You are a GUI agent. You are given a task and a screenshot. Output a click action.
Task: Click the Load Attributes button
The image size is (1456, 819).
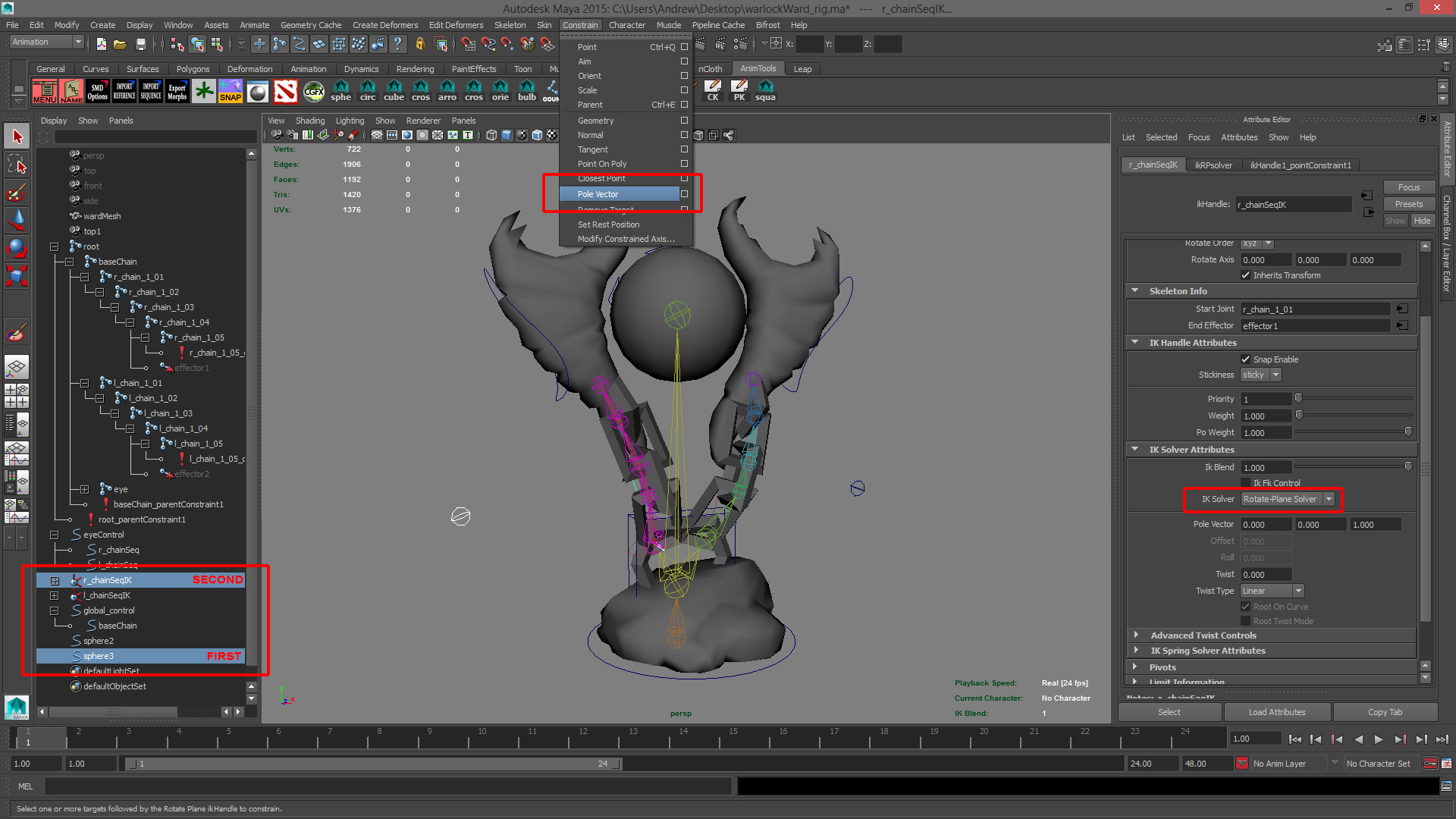coord(1276,712)
